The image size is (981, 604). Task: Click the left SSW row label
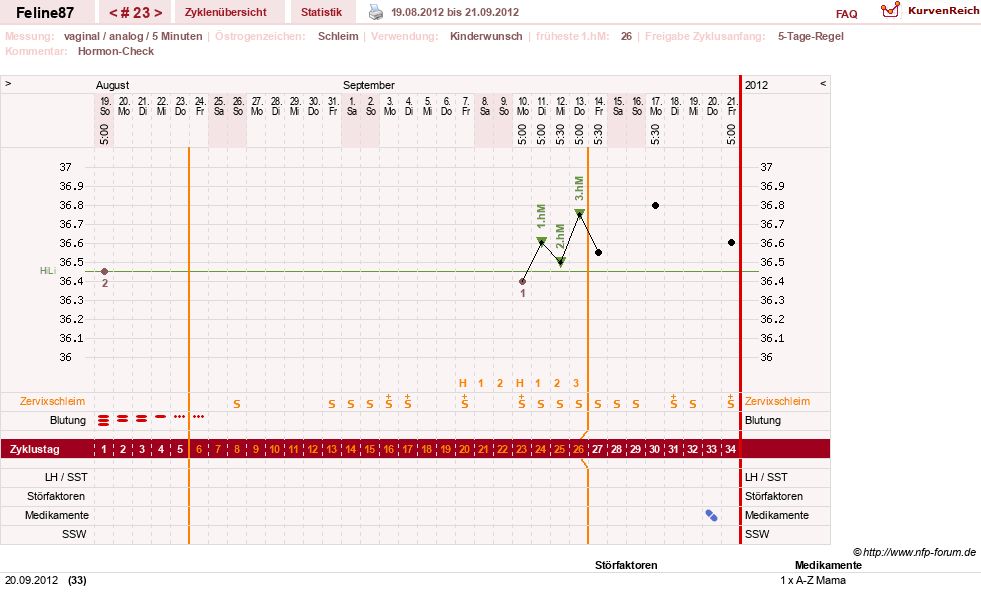click(74, 535)
